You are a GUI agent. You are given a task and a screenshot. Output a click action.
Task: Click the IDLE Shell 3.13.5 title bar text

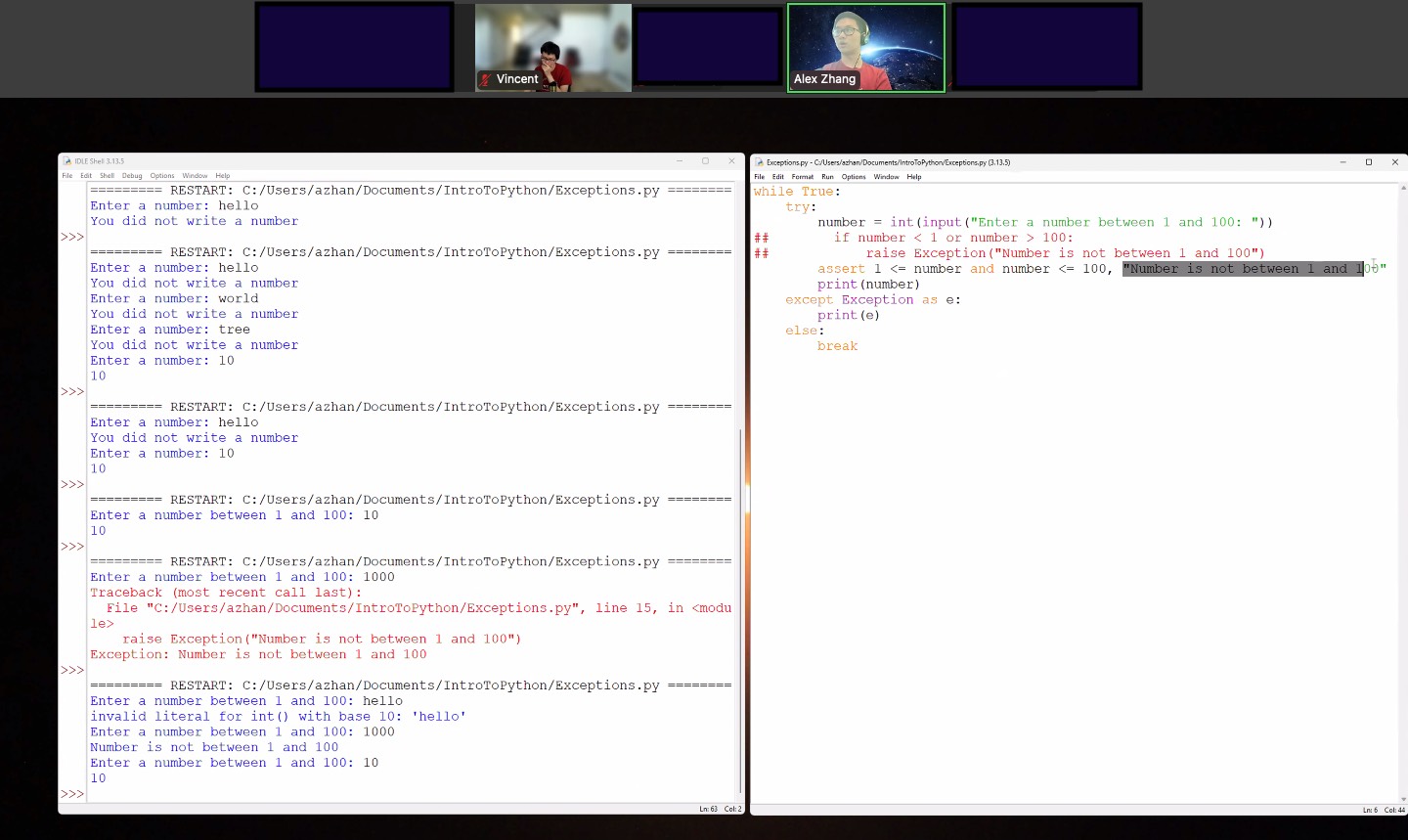(100, 161)
